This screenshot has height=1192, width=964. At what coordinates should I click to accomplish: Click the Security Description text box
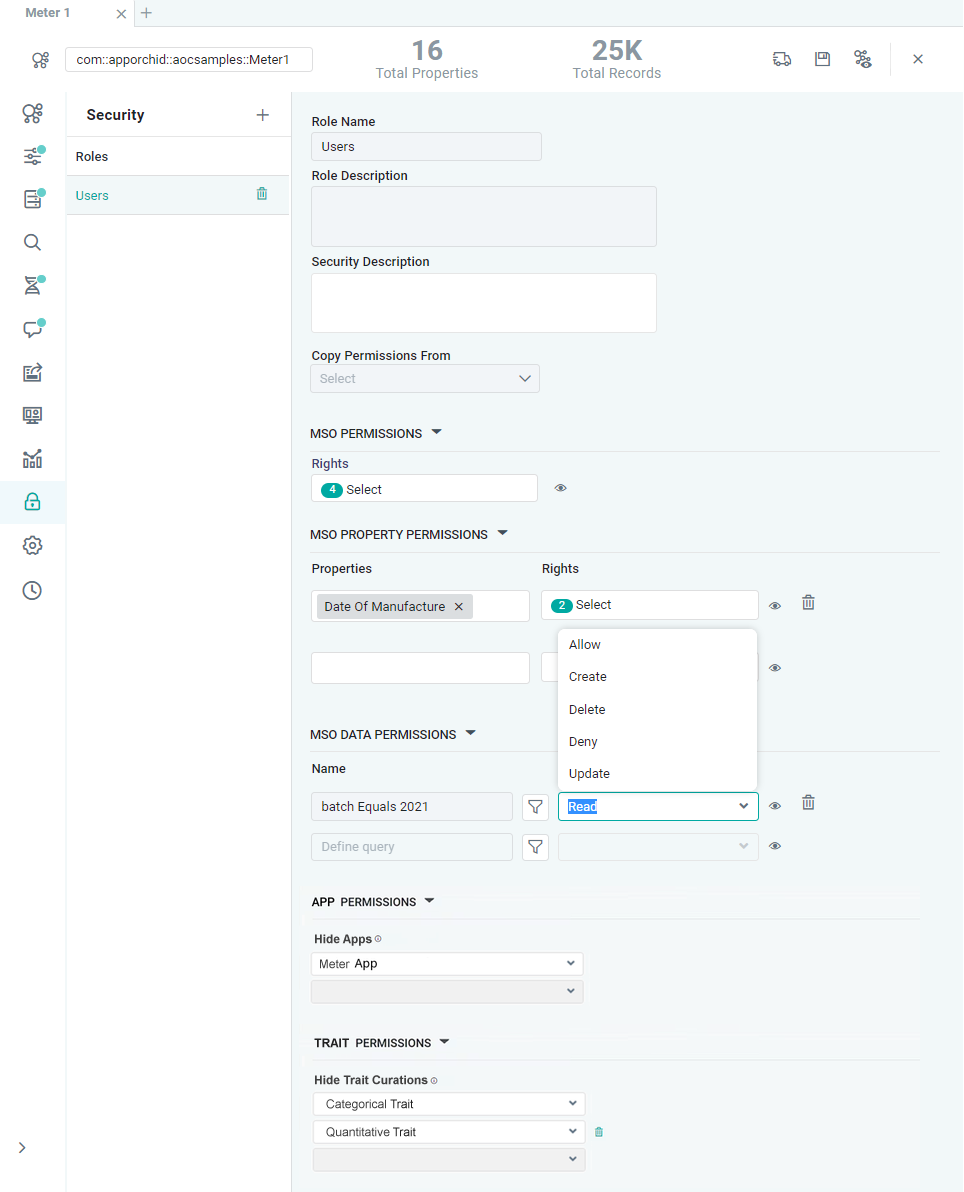(484, 303)
